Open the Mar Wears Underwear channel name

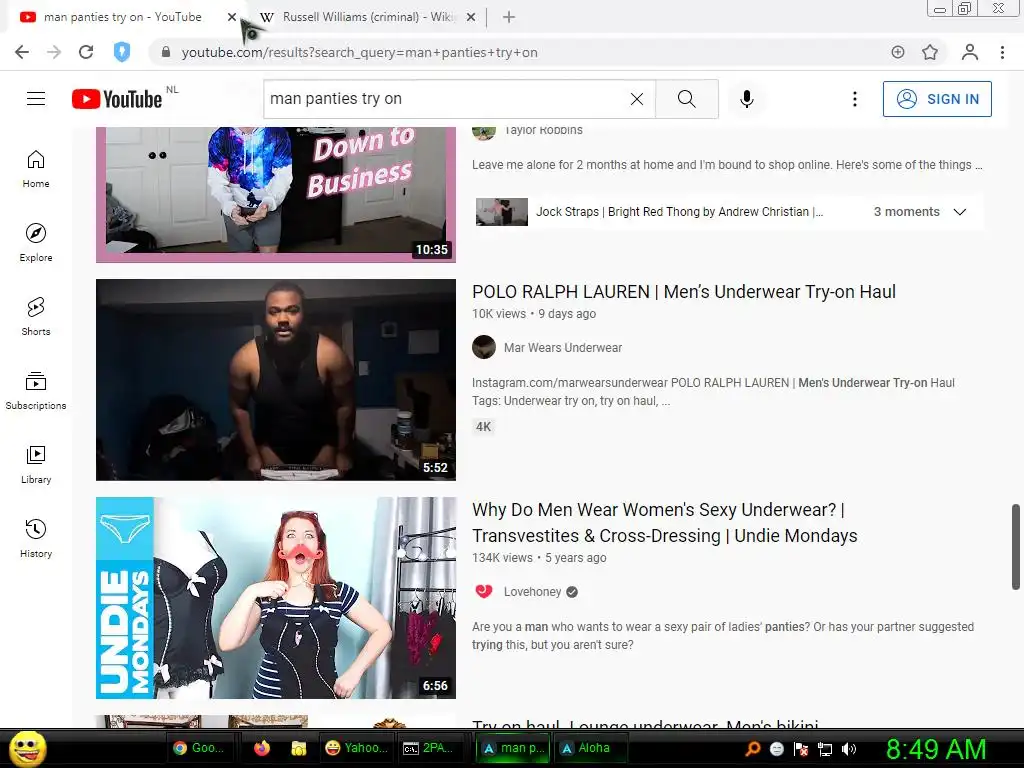(563, 347)
